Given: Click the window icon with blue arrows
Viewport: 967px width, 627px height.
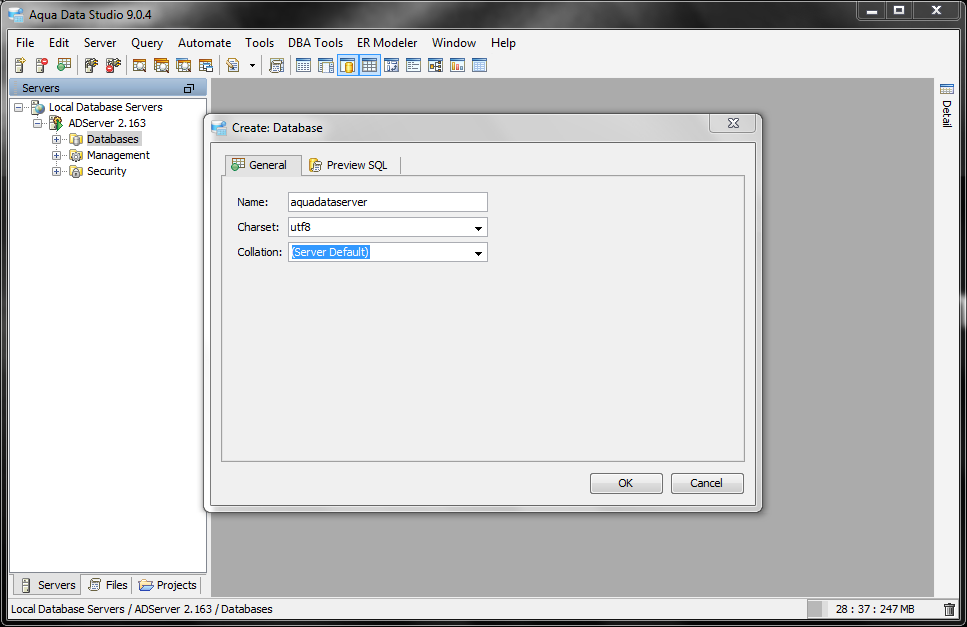Looking at the screenshot, I should [x=391, y=65].
